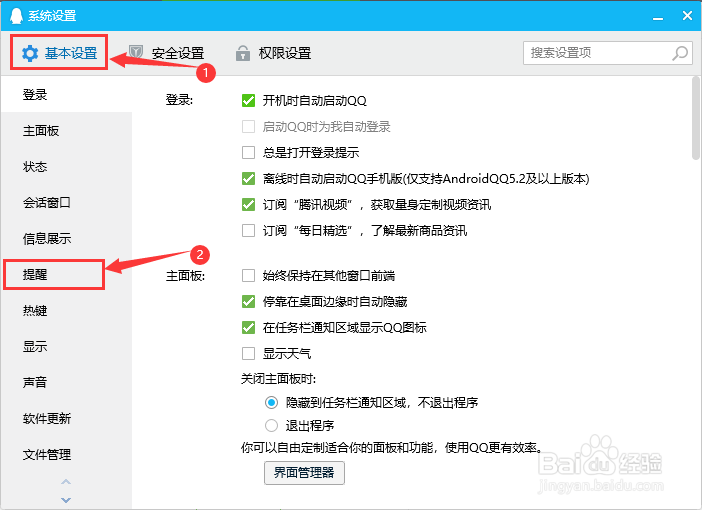Image resolution: width=702 pixels, height=510 pixels.
Task: Select 退出程序 radio option
Action: pyautogui.click(x=271, y=425)
